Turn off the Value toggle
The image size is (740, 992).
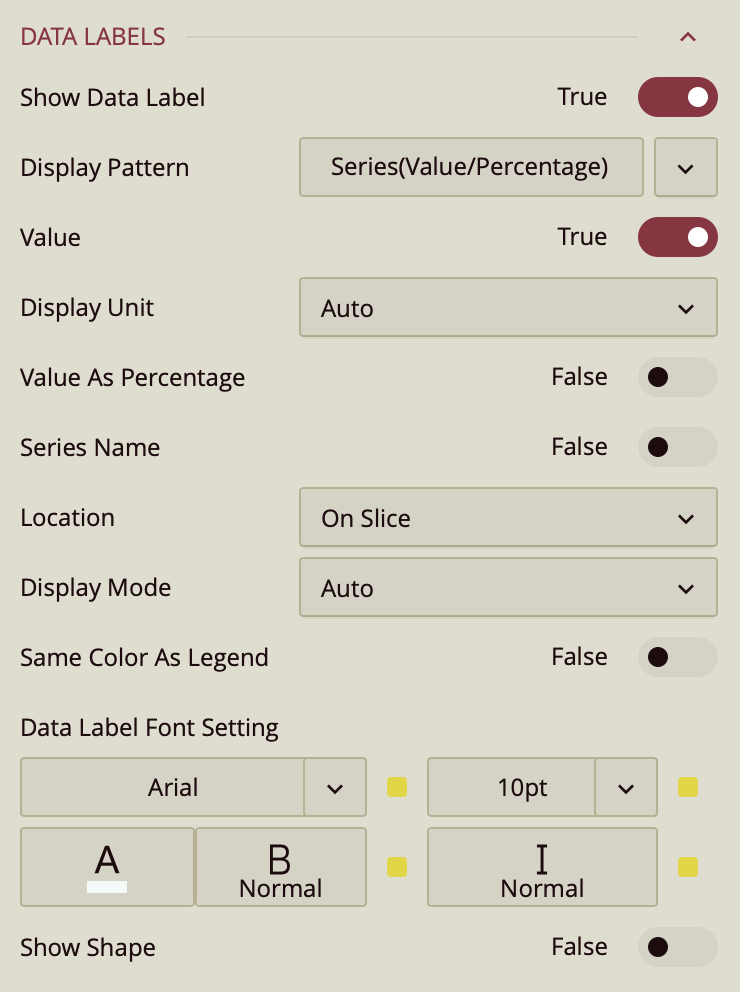pyautogui.click(x=677, y=237)
